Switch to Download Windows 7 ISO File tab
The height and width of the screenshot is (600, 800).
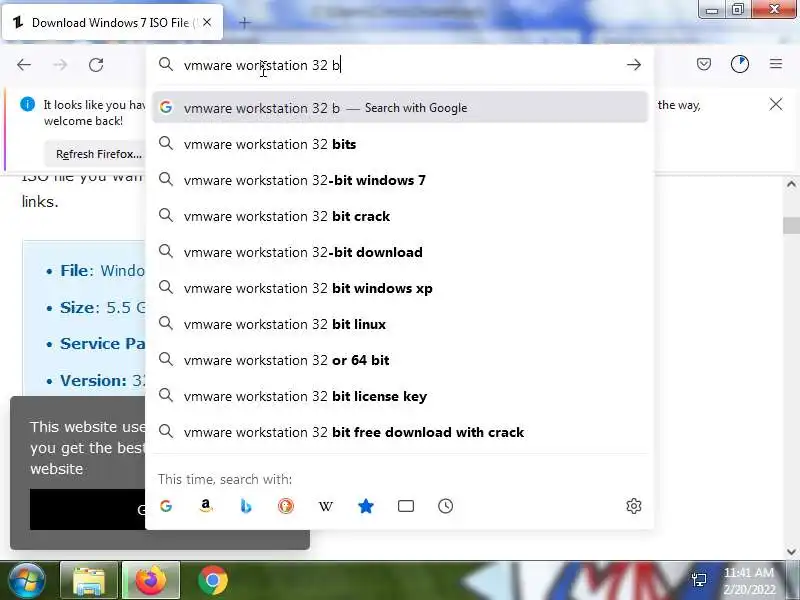click(x=112, y=22)
